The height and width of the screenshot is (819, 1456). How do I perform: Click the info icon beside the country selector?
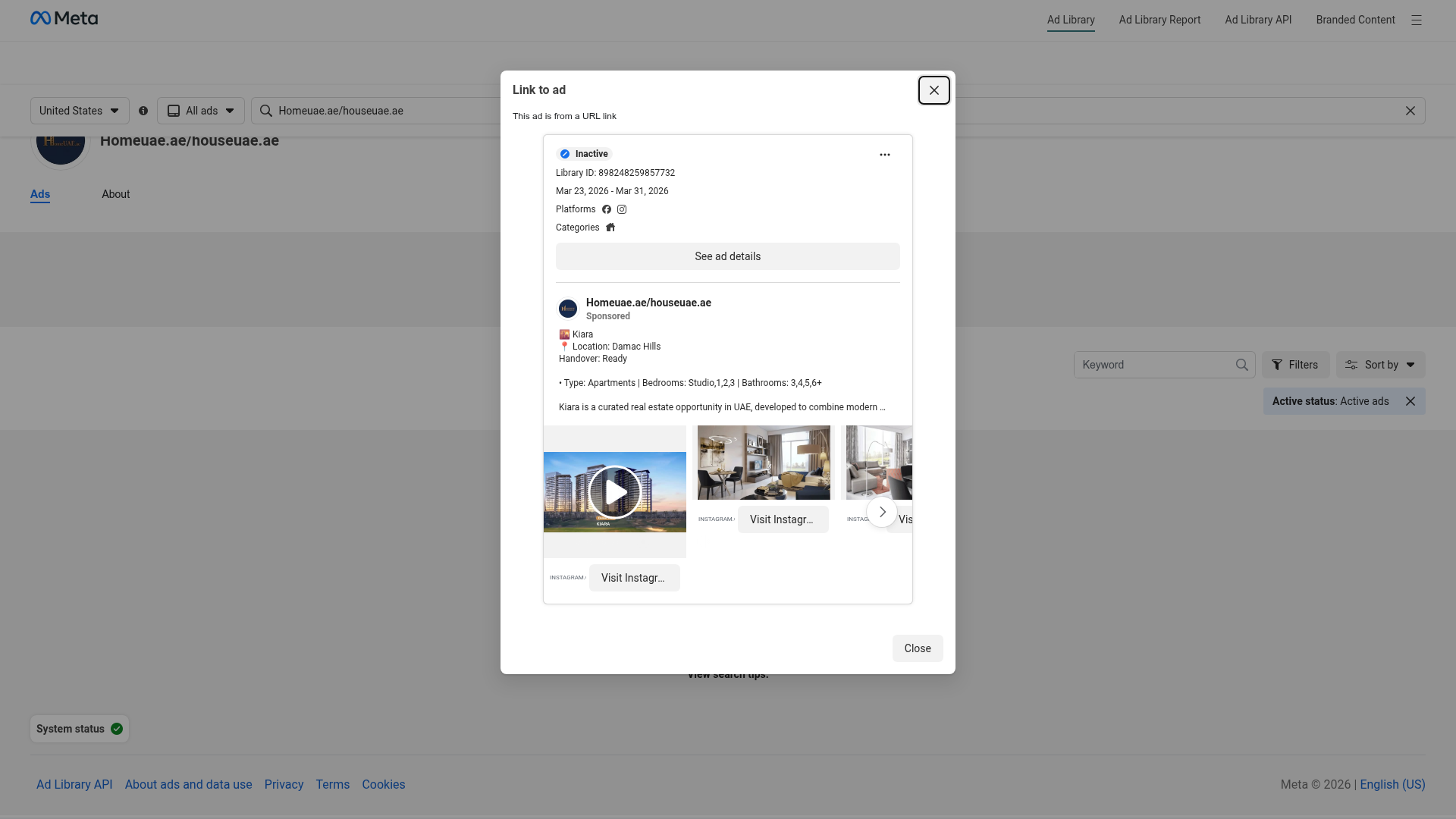[143, 111]
